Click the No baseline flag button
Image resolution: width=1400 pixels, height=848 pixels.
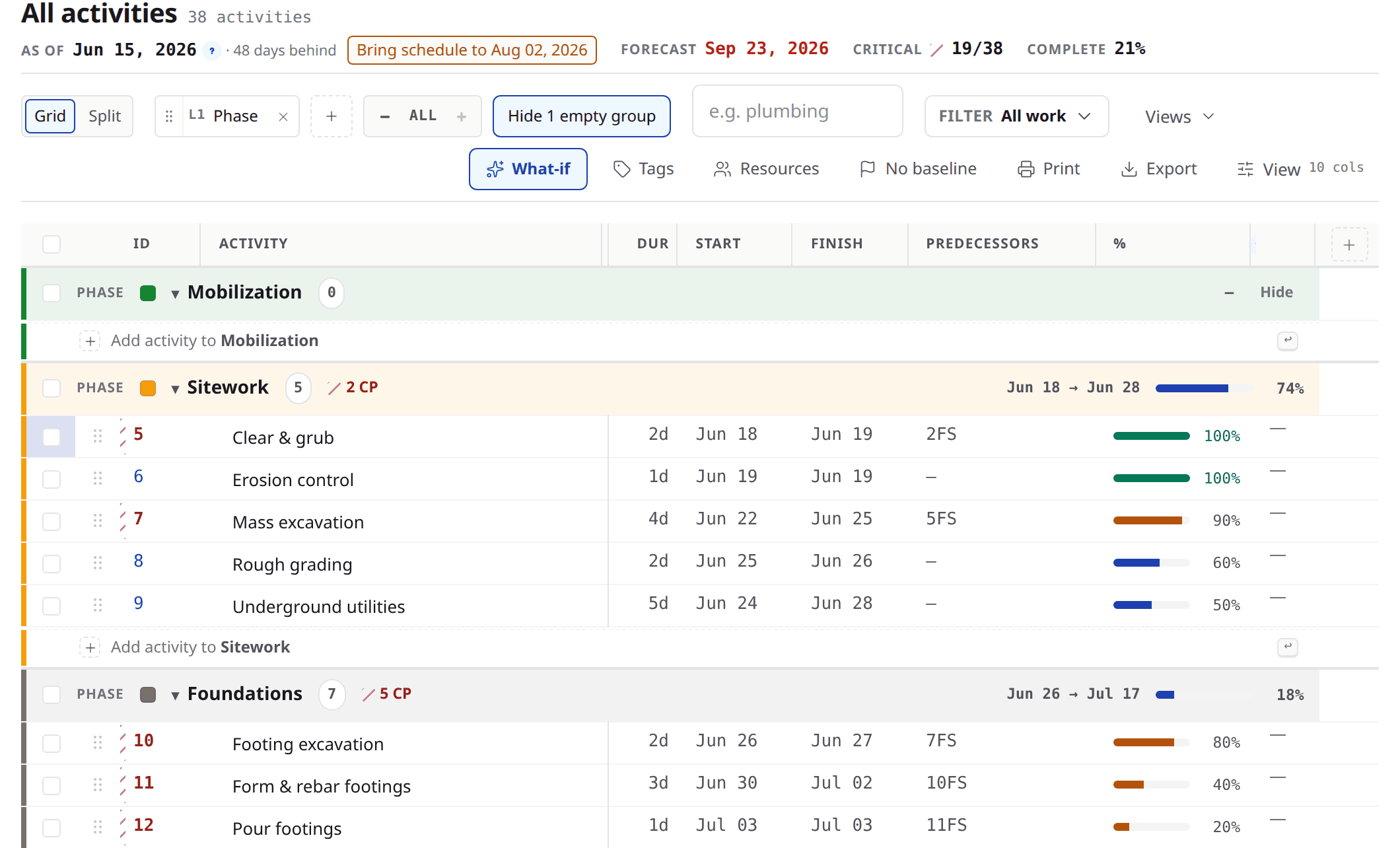coord(918,169)
